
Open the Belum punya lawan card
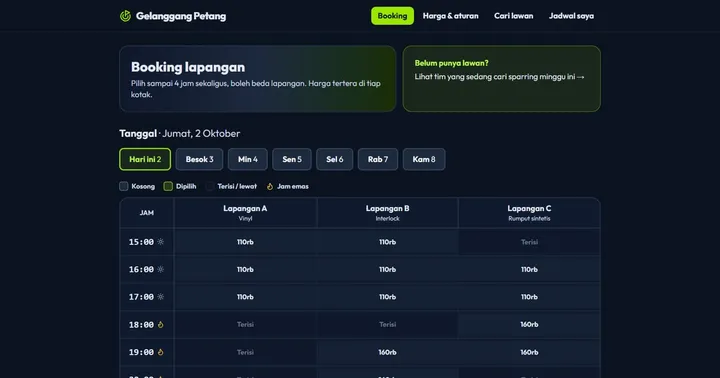pos(501,79)
